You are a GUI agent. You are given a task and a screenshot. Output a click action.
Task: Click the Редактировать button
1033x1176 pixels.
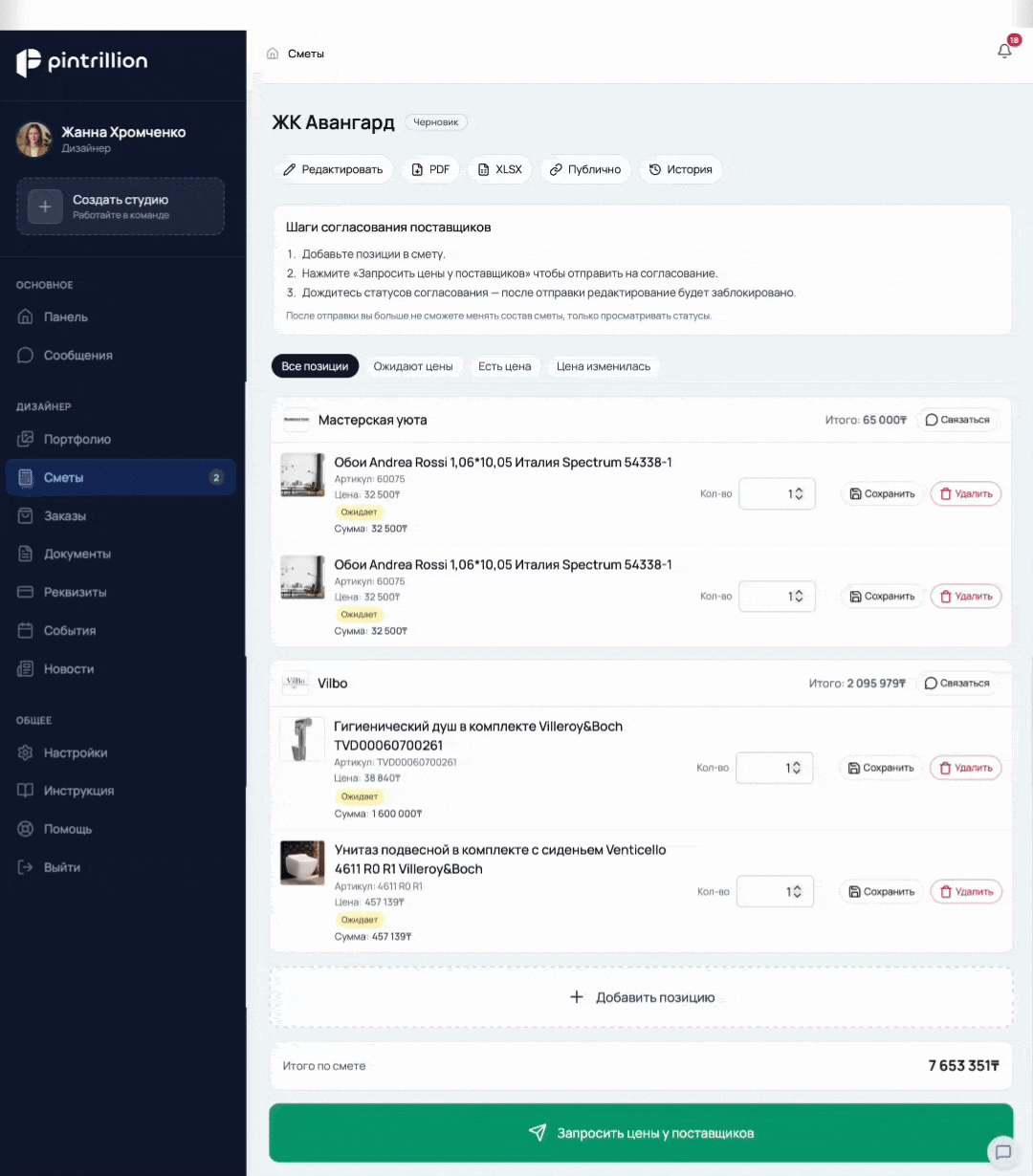(x=334, y=169)
